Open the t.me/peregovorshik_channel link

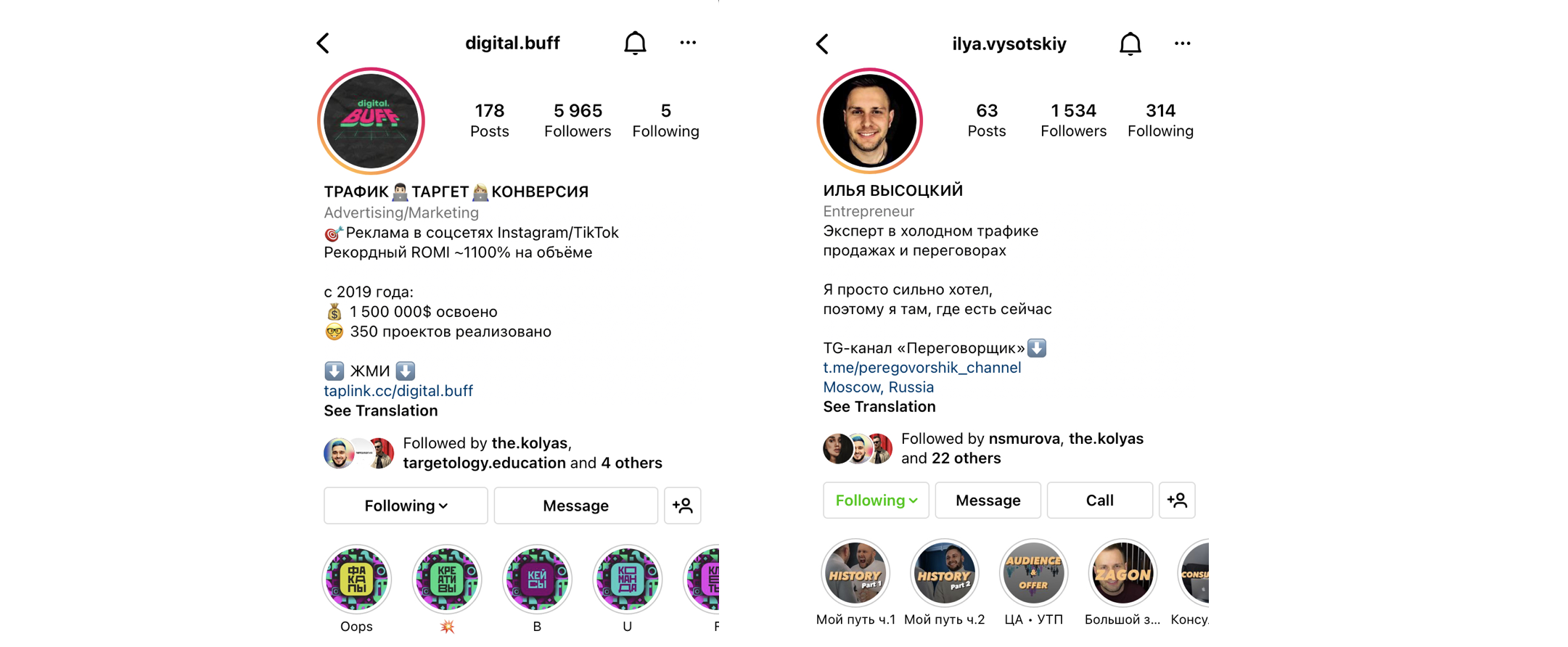click(922, 368)
